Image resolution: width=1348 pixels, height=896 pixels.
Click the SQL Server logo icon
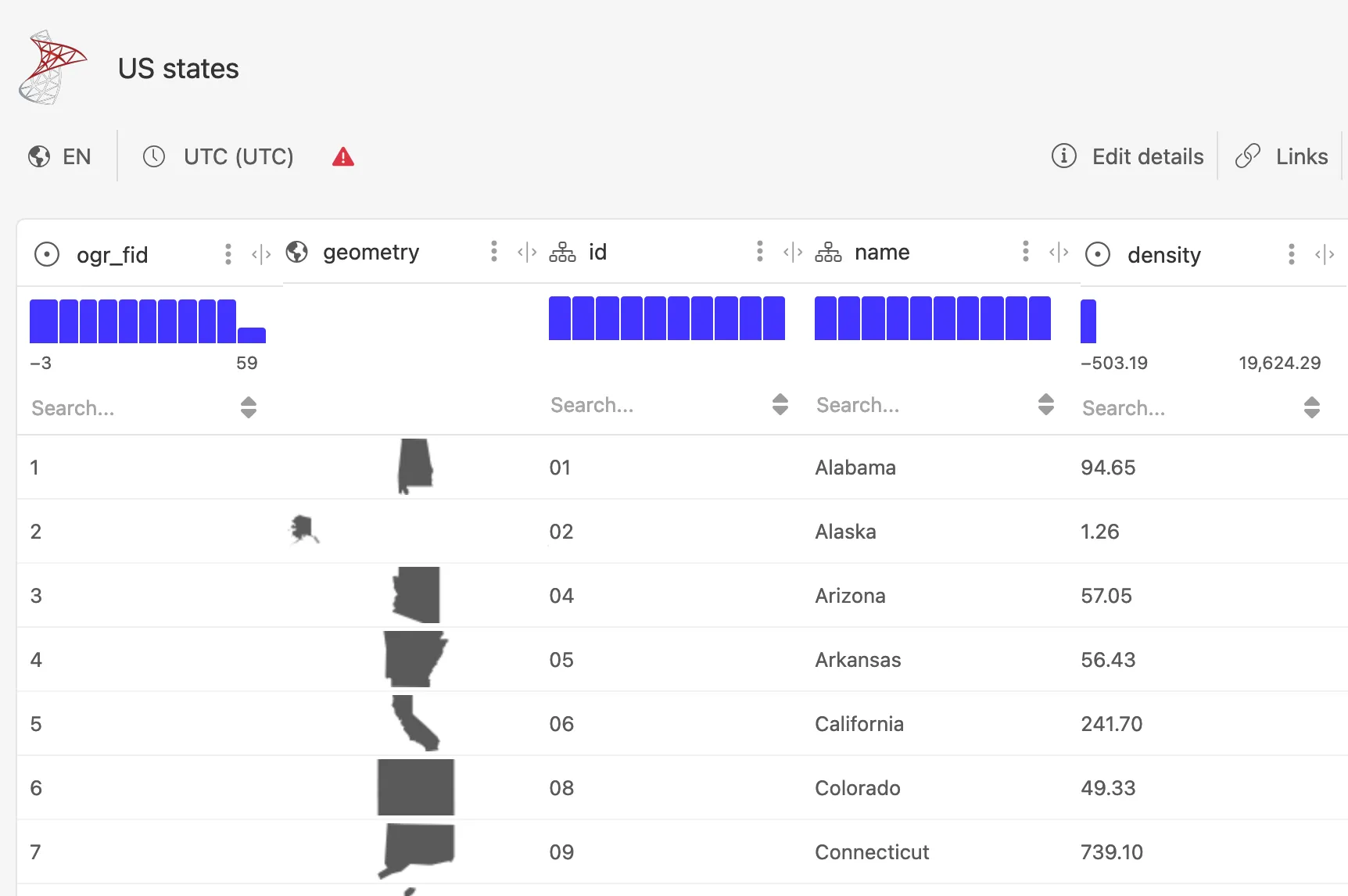[x=52, y=68]
